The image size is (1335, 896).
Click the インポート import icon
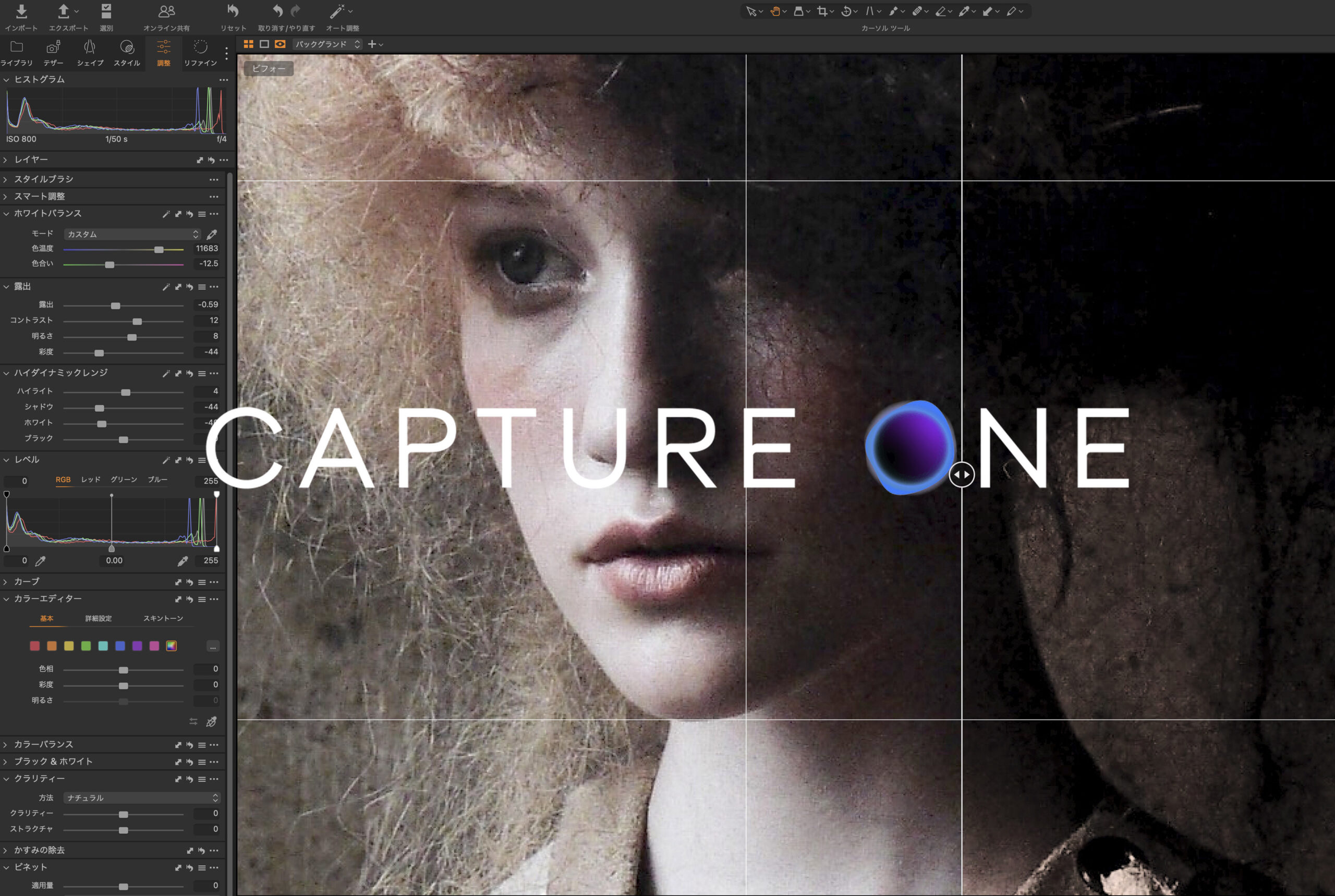click(21, 11)
